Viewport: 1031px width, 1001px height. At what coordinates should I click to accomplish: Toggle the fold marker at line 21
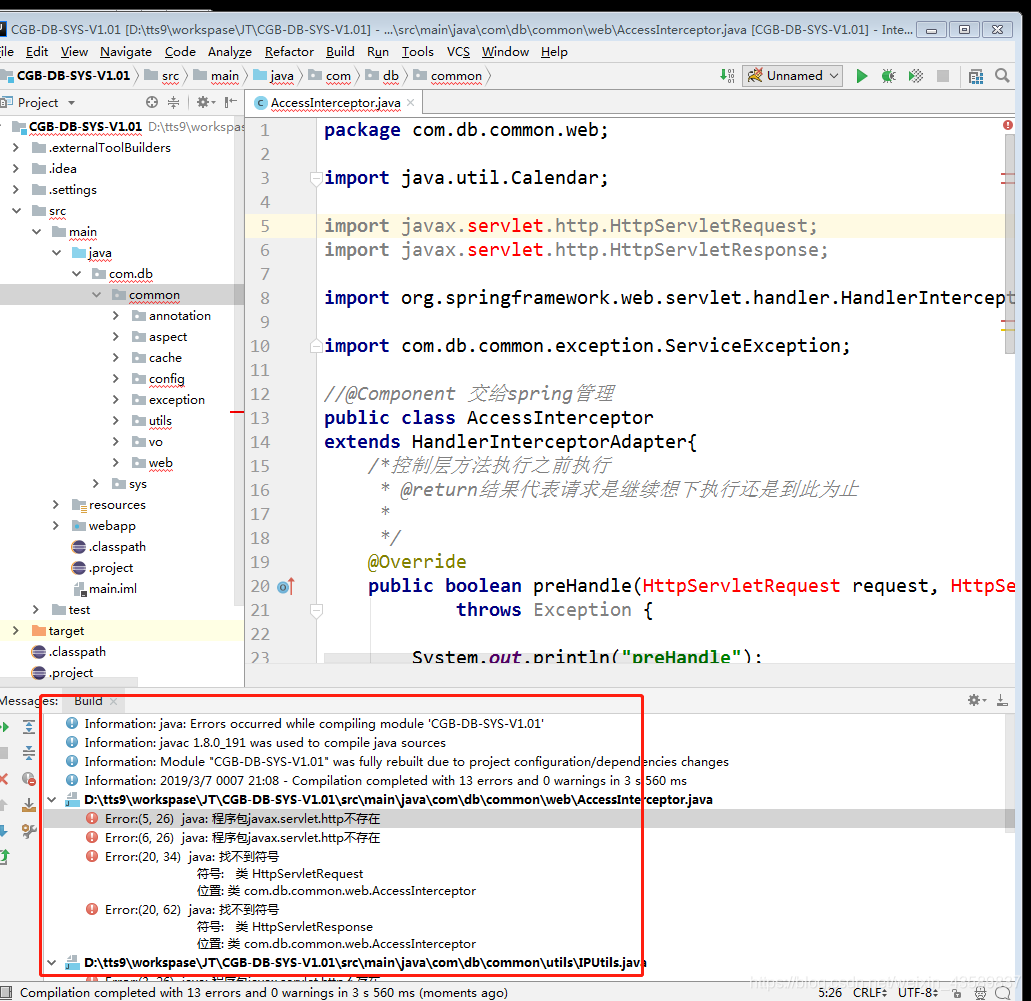[316, 610]
